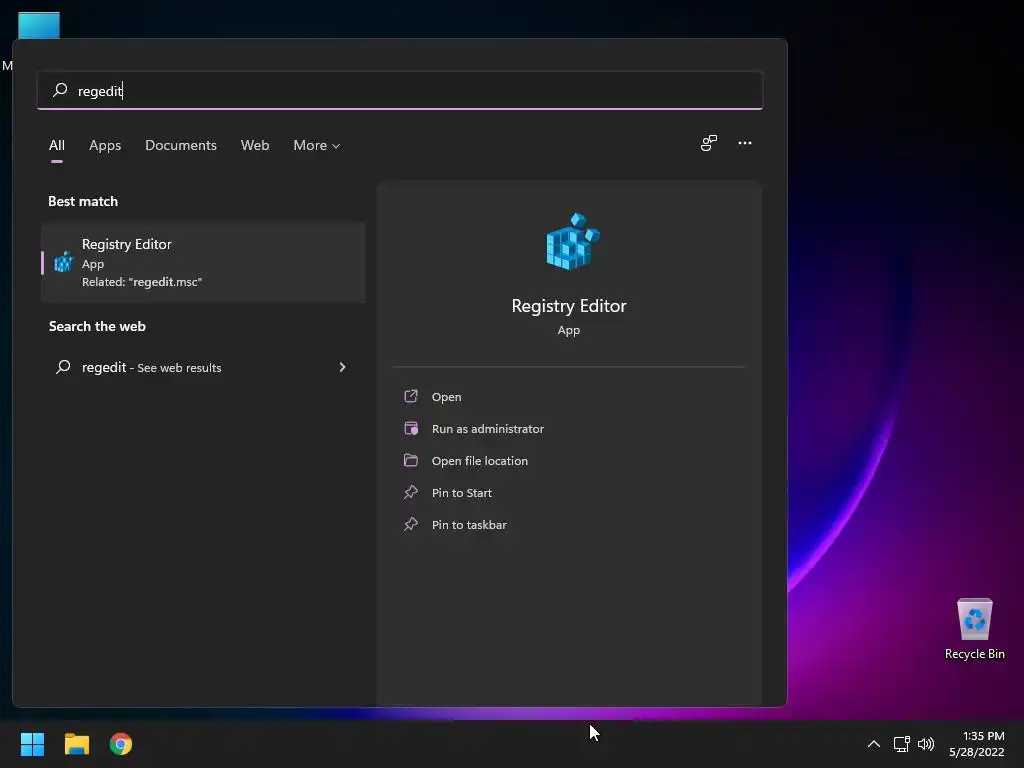Click the regedit See web results entry
The height and width of the screenshot is (768, 1024).
(x=203, y=367)
